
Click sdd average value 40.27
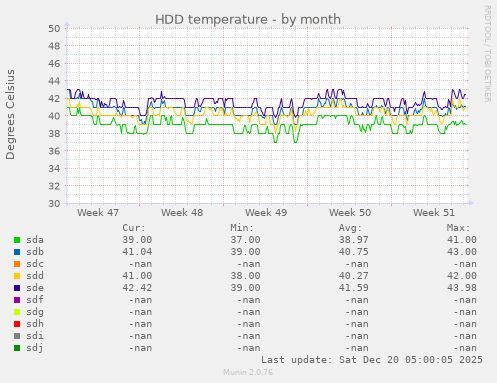coord(354,276)
